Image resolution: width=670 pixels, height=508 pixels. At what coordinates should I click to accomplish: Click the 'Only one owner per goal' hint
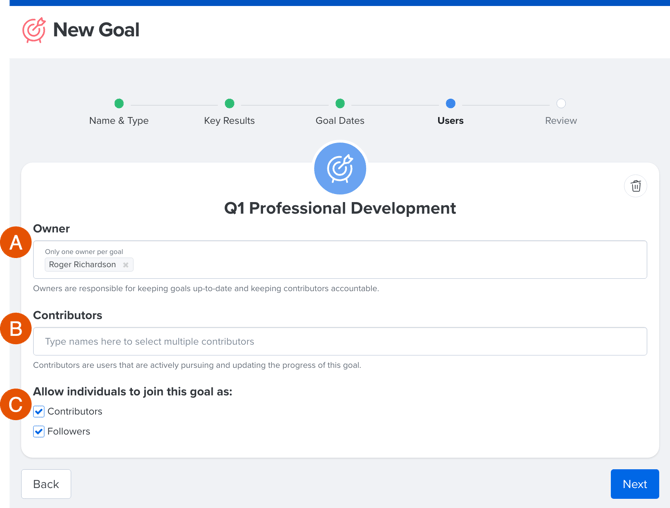[x=84, y=252]
